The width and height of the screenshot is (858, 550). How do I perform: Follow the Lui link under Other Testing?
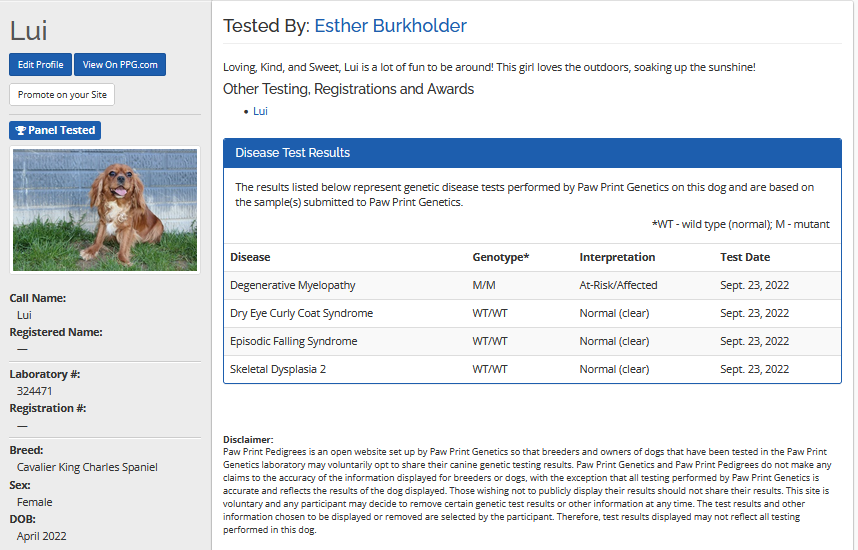click(260, 111)
